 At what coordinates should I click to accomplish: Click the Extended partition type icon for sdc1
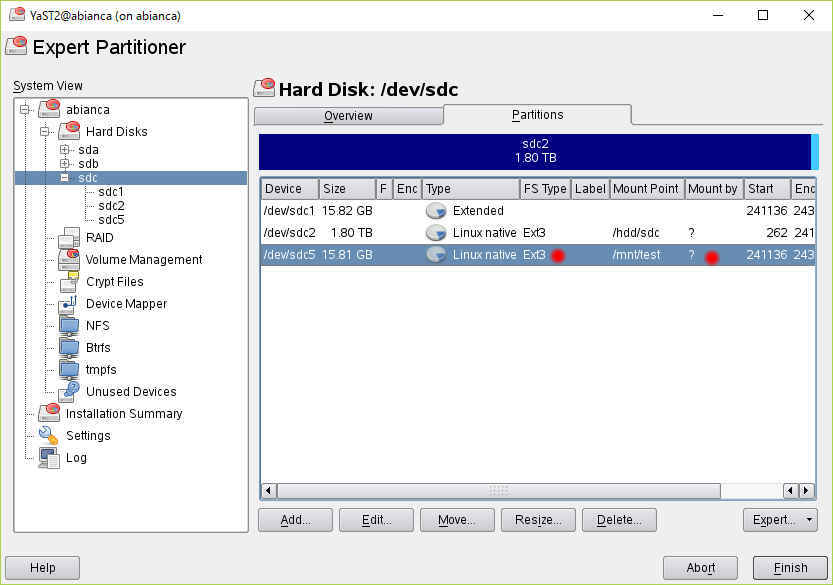click(436, 211)
